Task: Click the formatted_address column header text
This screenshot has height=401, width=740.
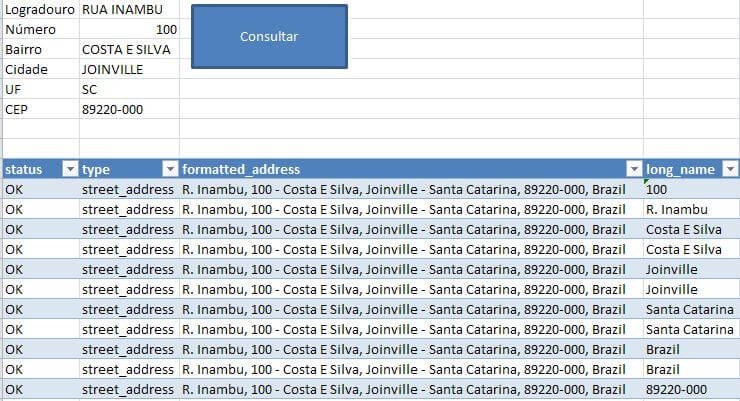Action: (x=241, y=169)
